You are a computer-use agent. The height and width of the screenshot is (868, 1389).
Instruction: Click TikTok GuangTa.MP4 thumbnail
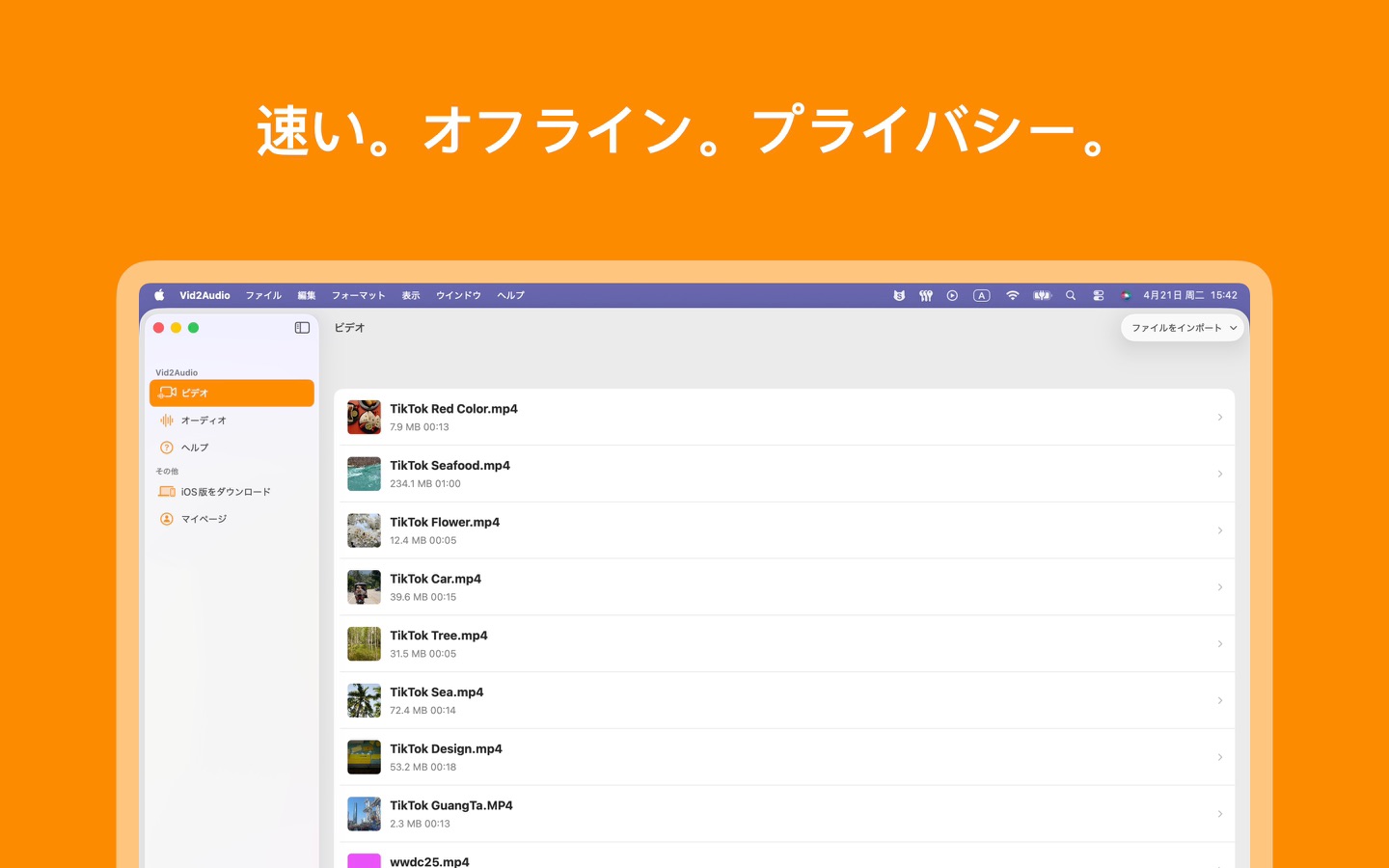pos(364,814)
